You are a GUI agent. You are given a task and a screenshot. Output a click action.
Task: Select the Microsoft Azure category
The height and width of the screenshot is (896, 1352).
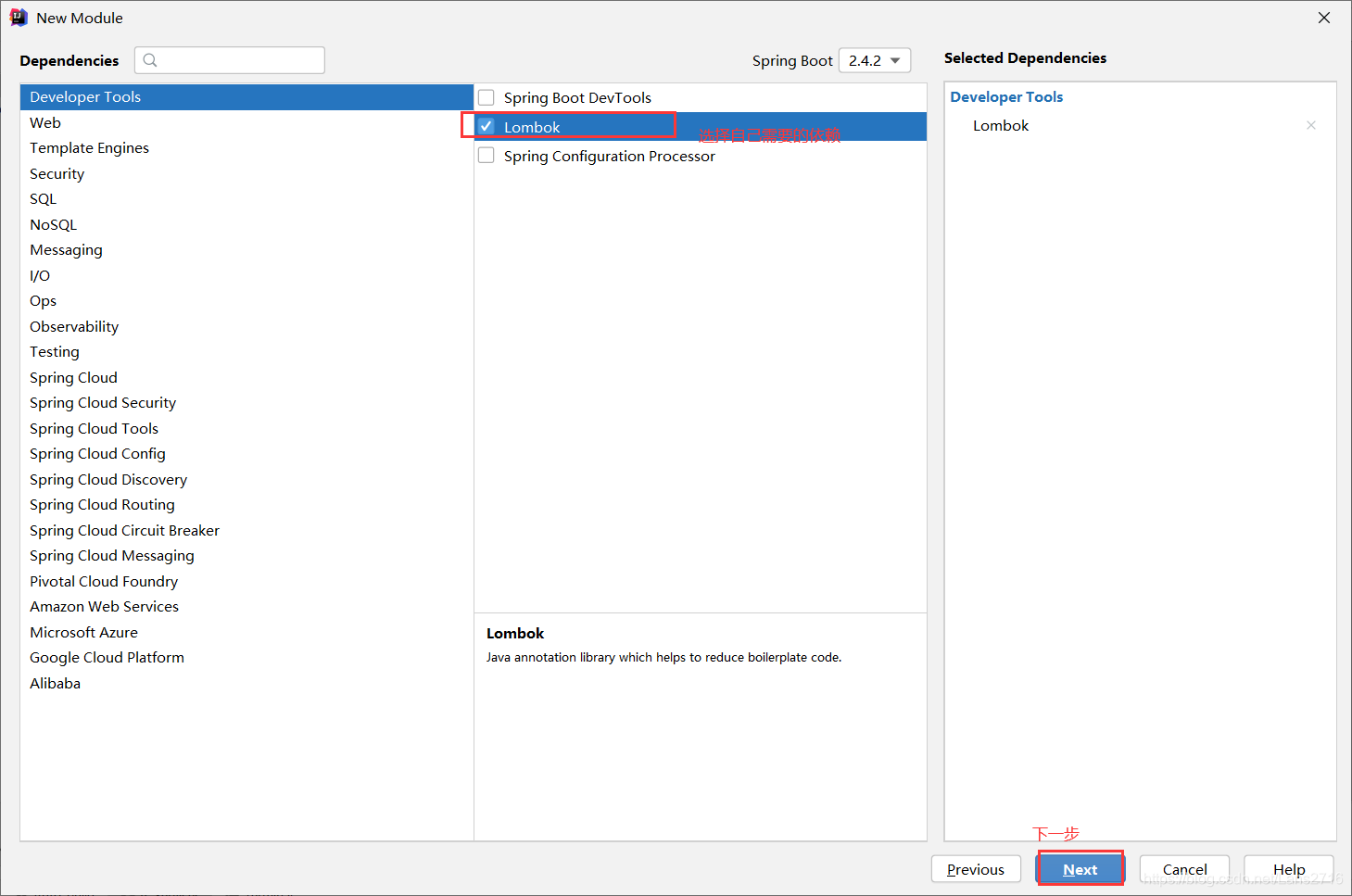(x=246, y=633)
